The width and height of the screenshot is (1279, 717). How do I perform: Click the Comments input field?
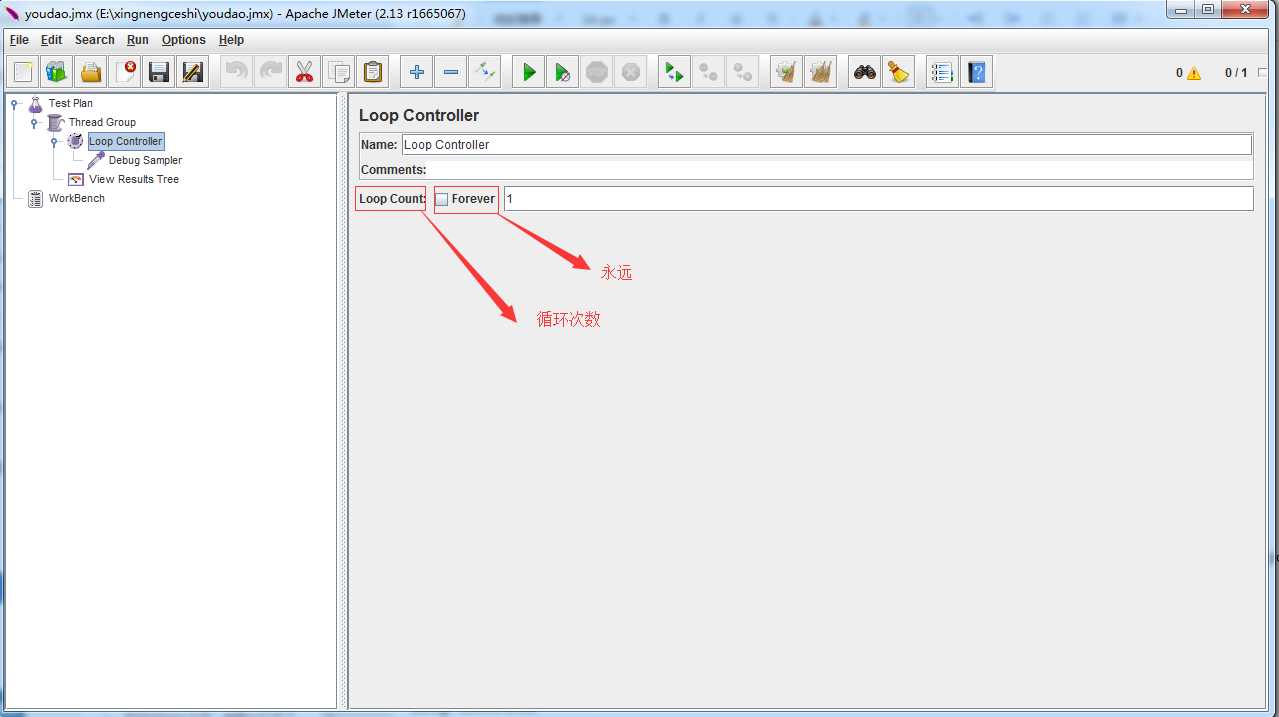[x=839, y=170]
